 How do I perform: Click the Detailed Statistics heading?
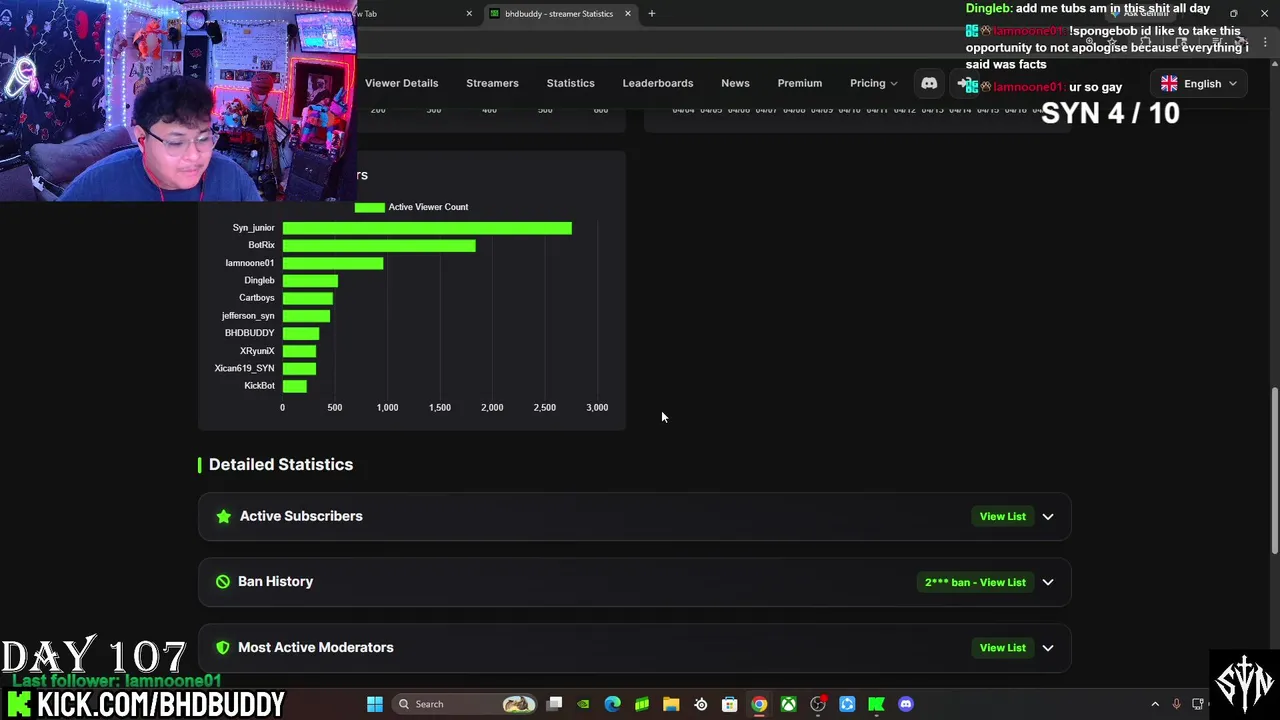(281, 464)
